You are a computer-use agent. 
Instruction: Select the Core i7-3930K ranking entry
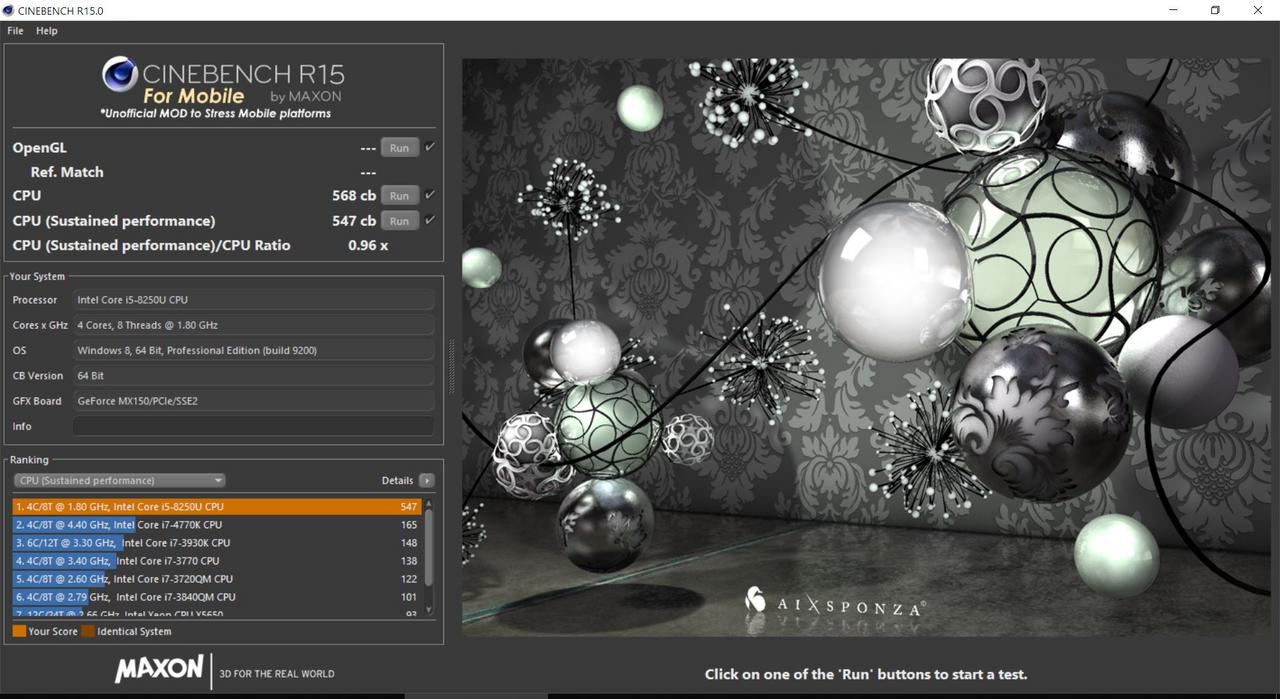coord(217,543)
